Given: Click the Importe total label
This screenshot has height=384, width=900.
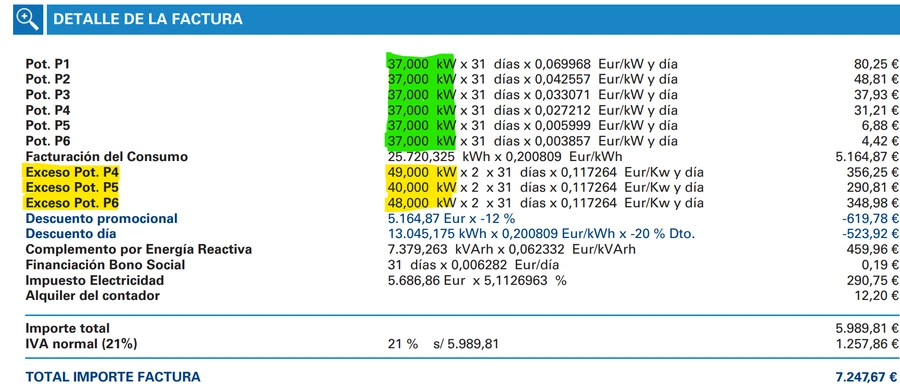Looking at the screenshot, I should pyautogui.click(x=67, y=329).
